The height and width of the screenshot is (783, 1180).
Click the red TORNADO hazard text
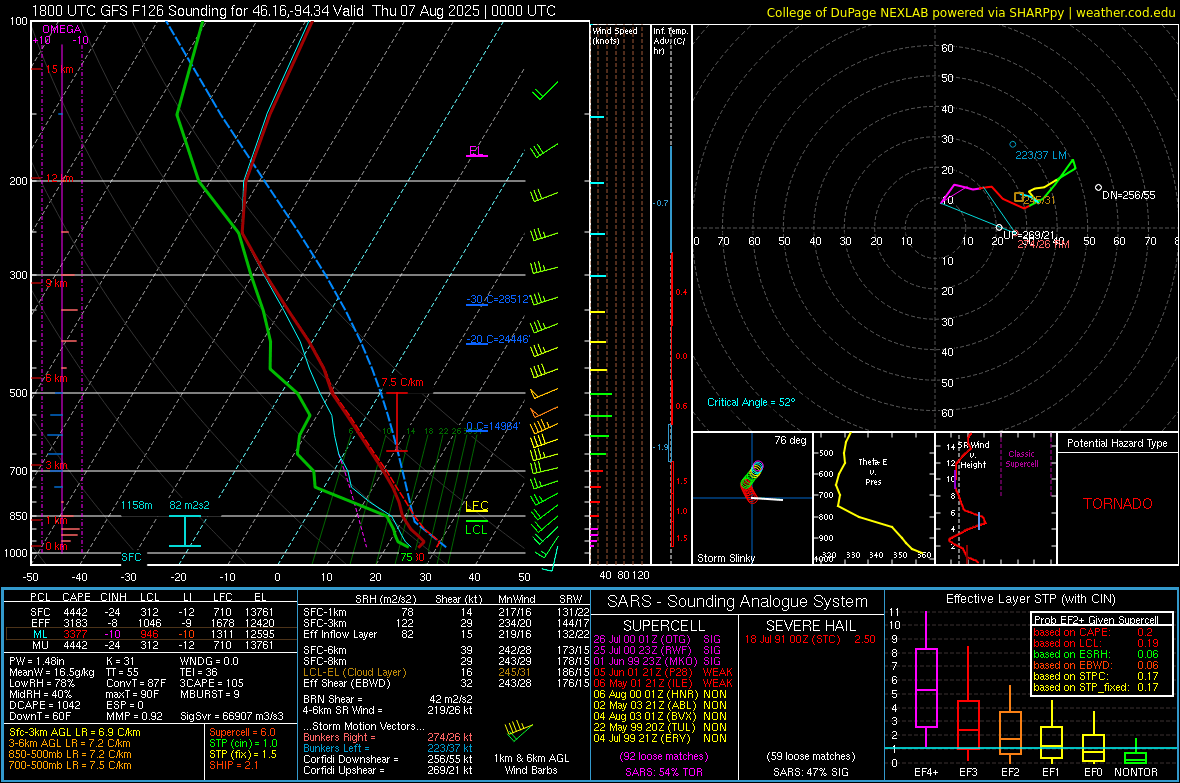coord(1118,504)
